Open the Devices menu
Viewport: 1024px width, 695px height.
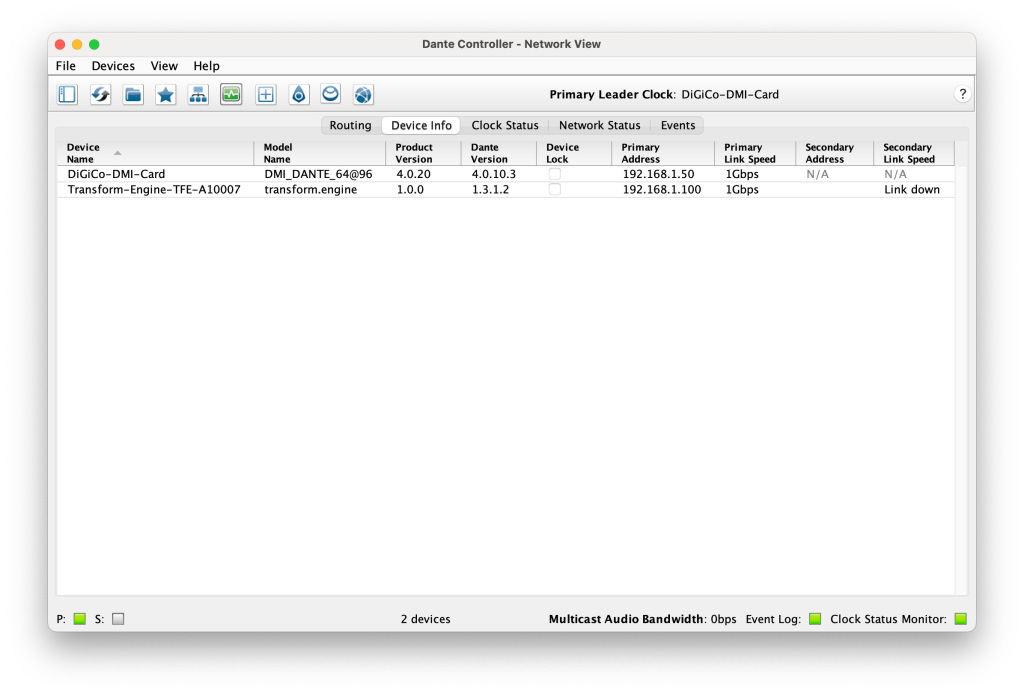pos(113,66)
